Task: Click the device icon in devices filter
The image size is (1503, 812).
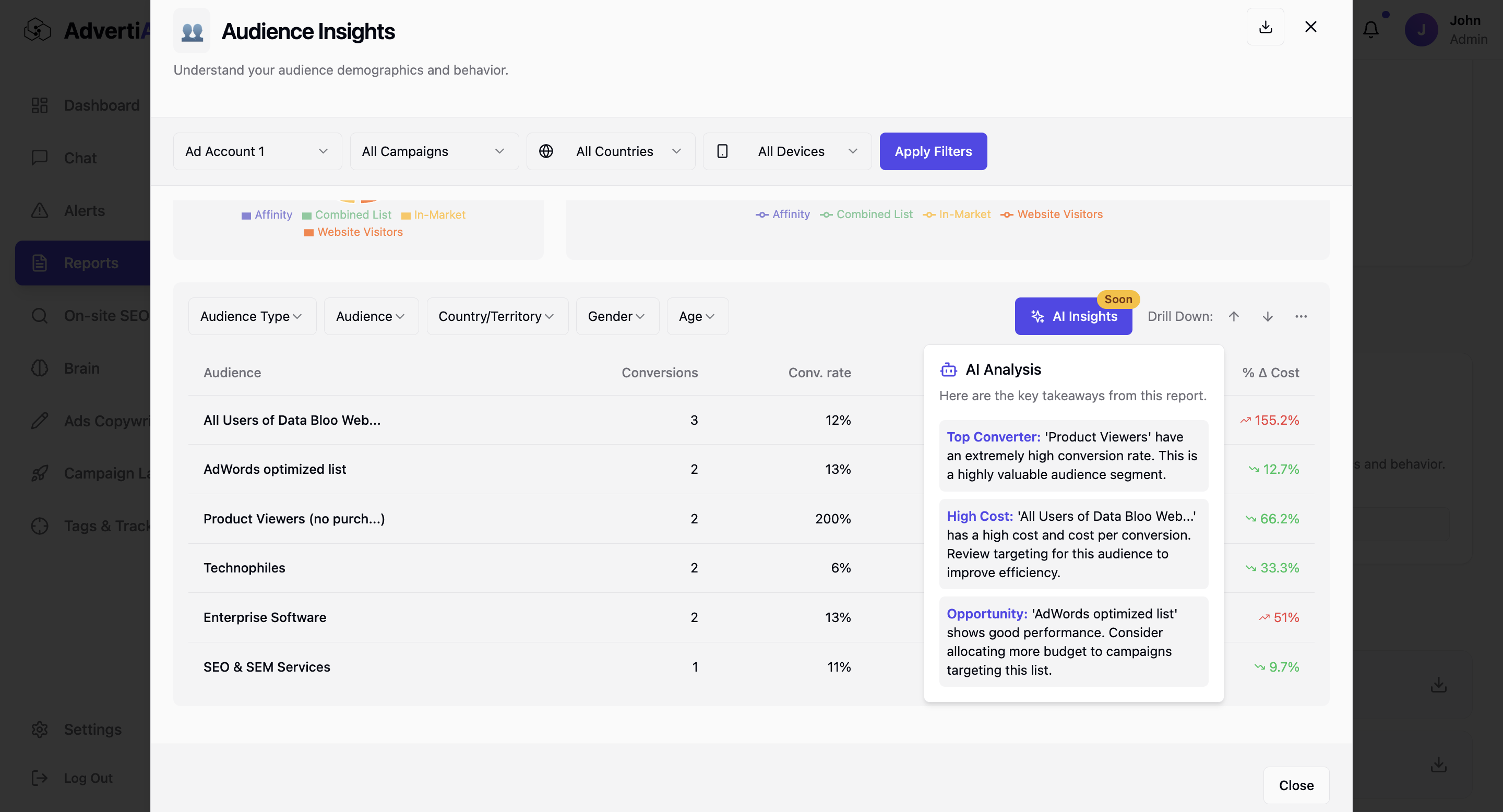Action: [x=722, y=151]
